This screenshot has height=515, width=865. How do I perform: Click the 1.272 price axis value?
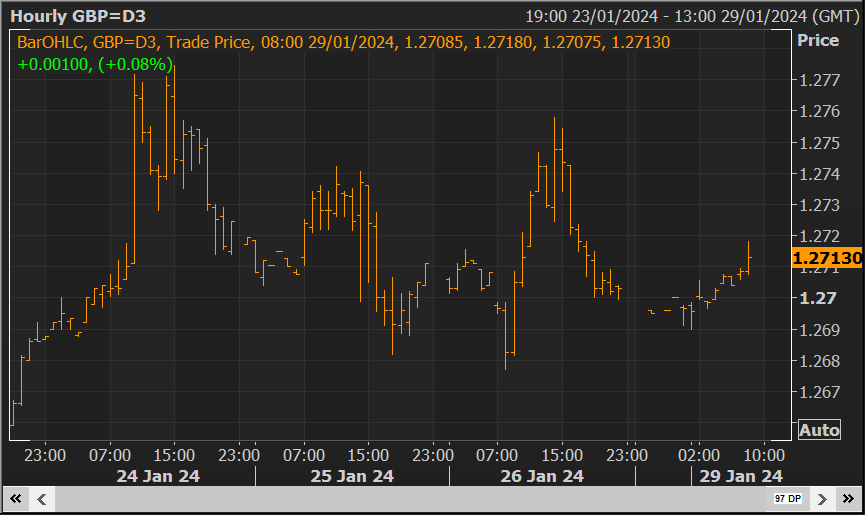point(819,236)
